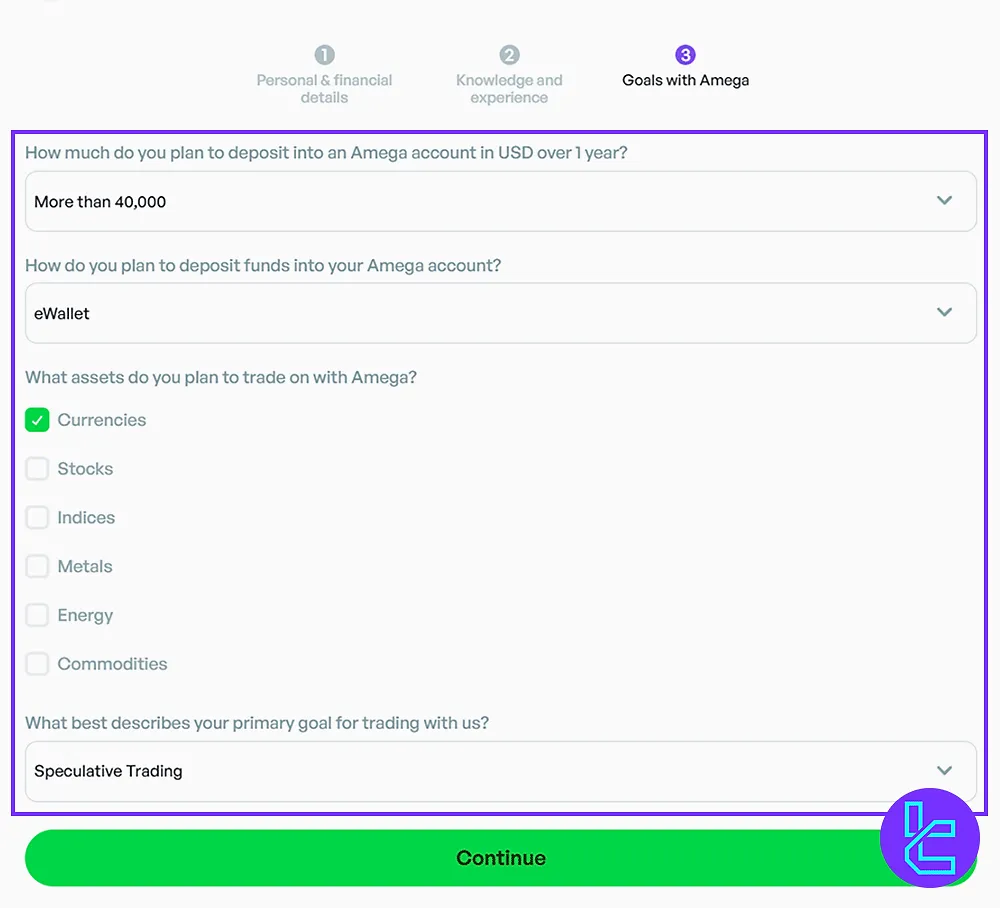This screenshot has width=1000, height=908.
Task: Expand the Speculative Trading goal dropdown
Action: [x=501, y=771]
